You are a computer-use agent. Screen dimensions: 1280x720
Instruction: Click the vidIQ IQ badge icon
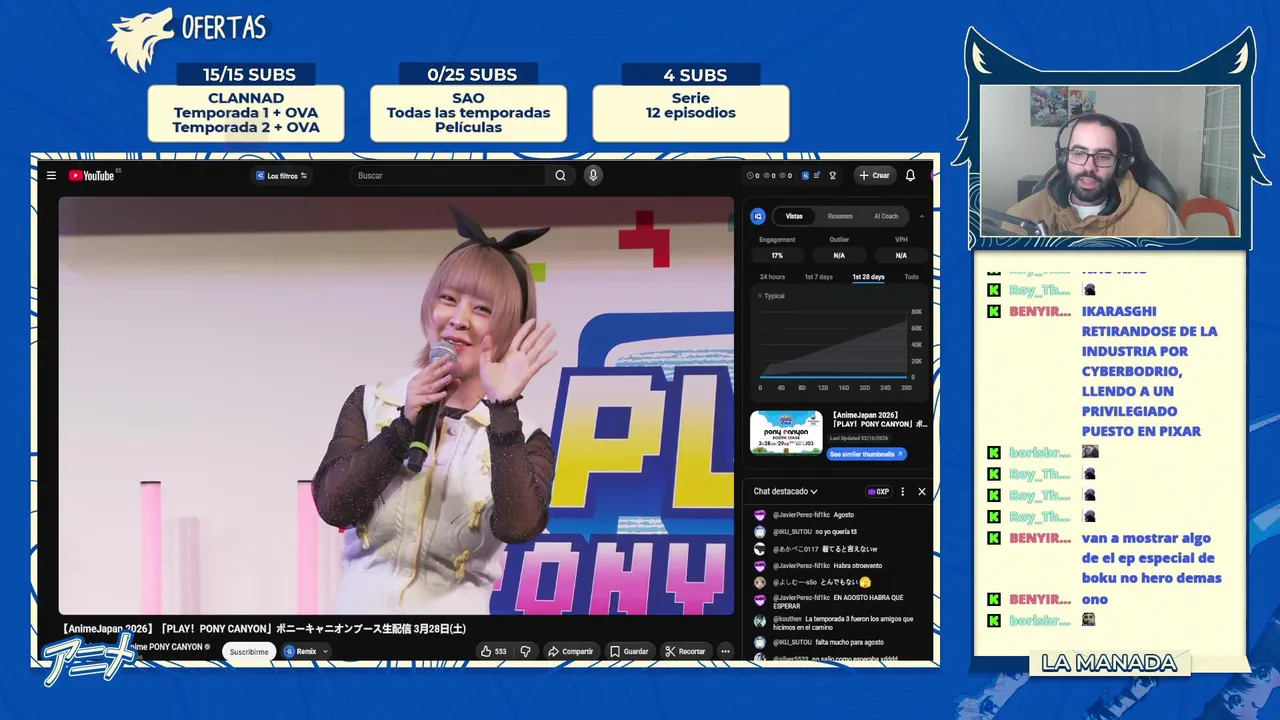758,216
